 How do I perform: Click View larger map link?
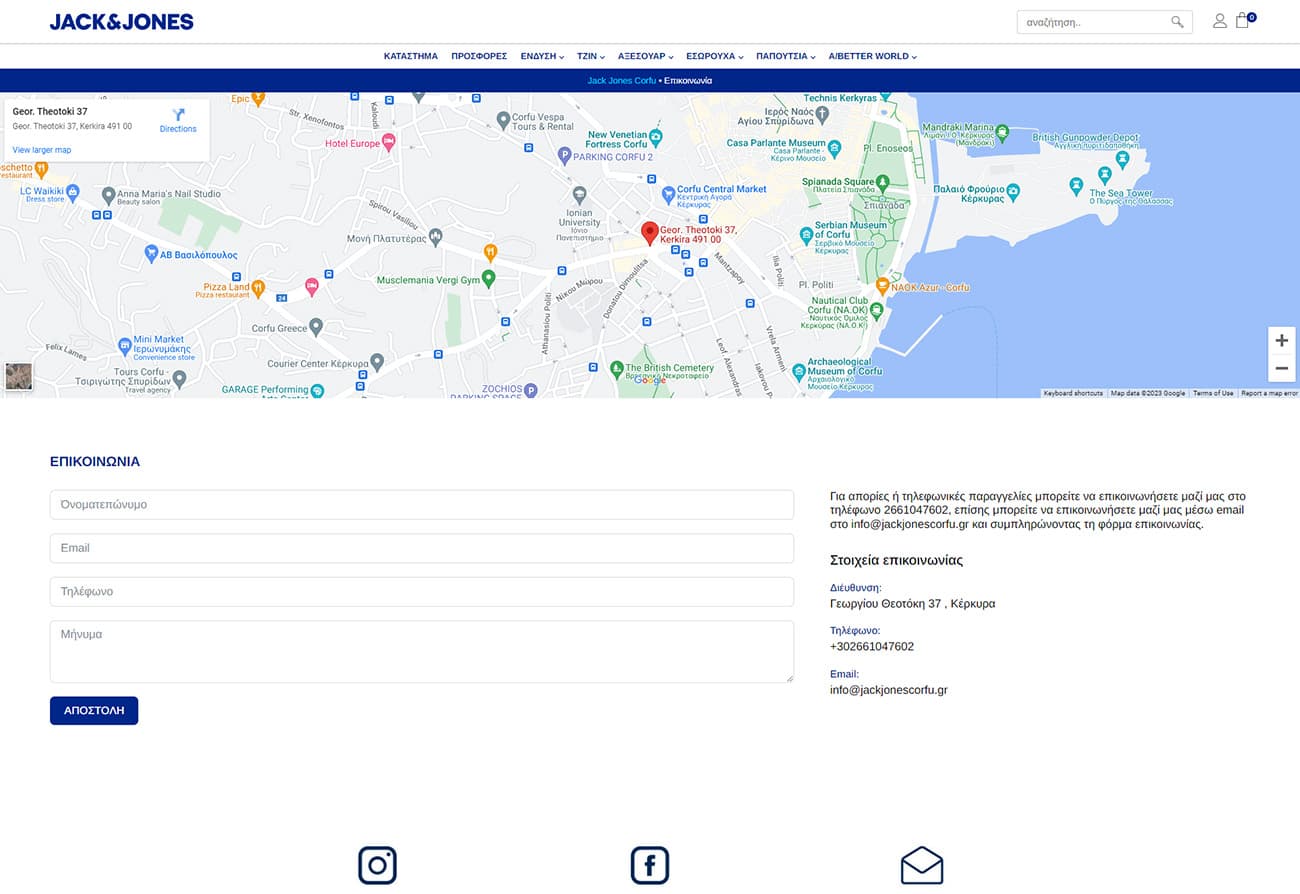point(42,150)
